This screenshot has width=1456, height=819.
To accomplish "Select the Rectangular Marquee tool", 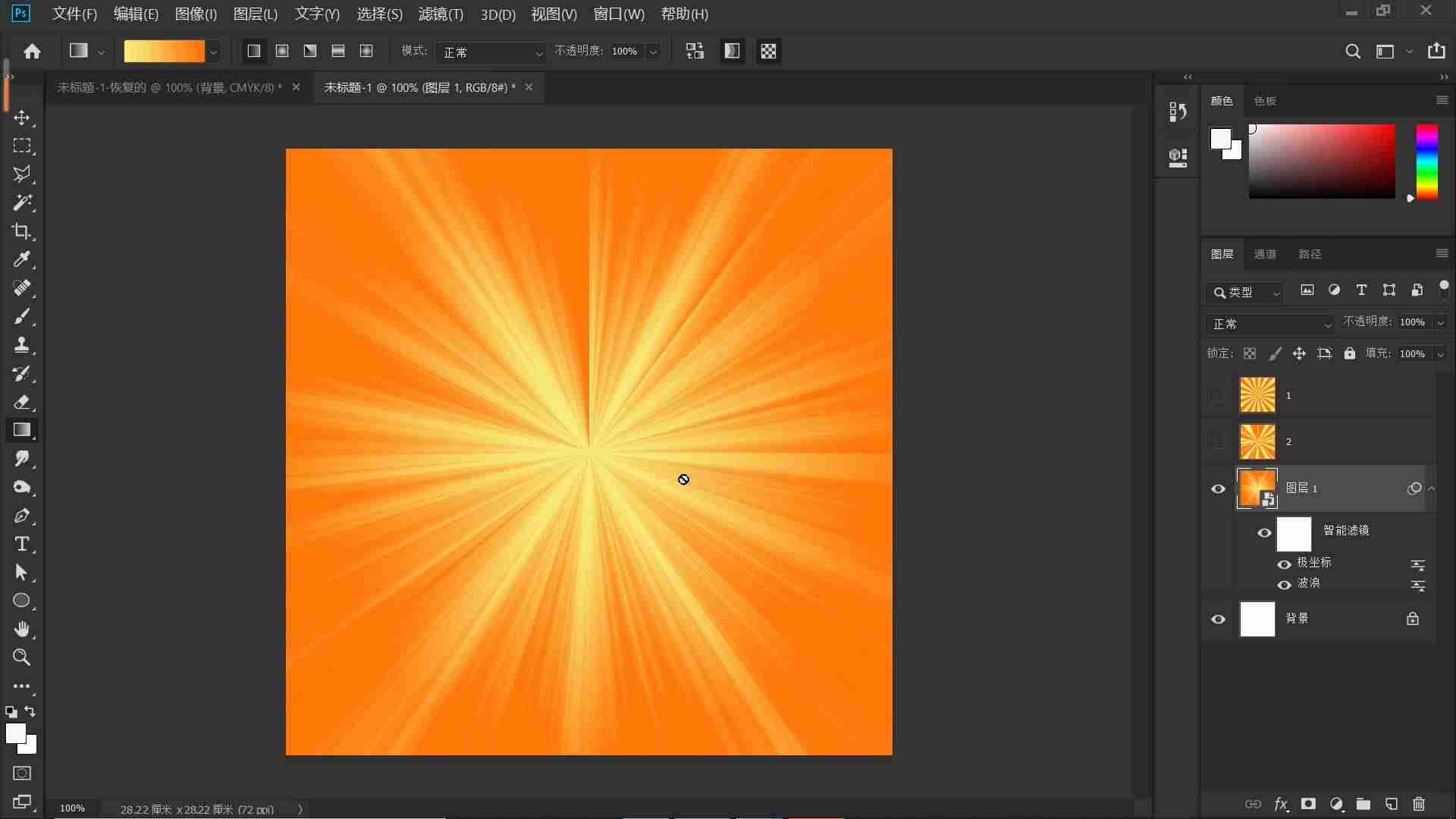I will pos(22,146).
